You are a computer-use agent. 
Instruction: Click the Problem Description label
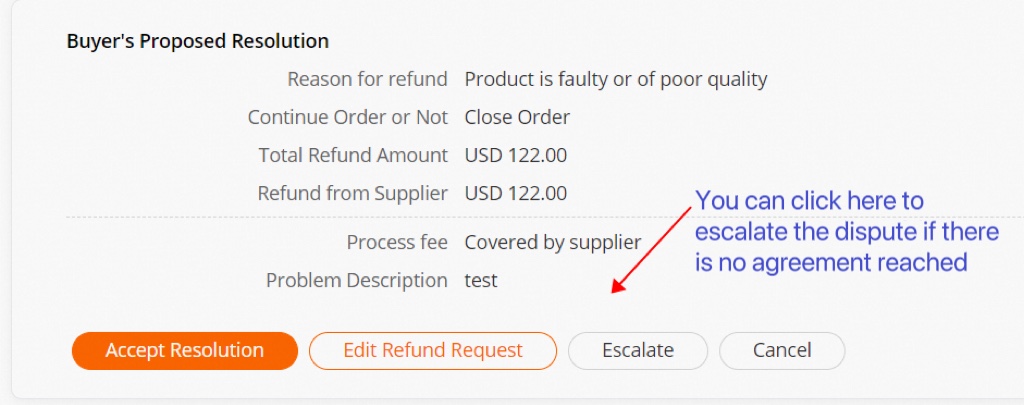pyautogui.click(x=357, y=280)
